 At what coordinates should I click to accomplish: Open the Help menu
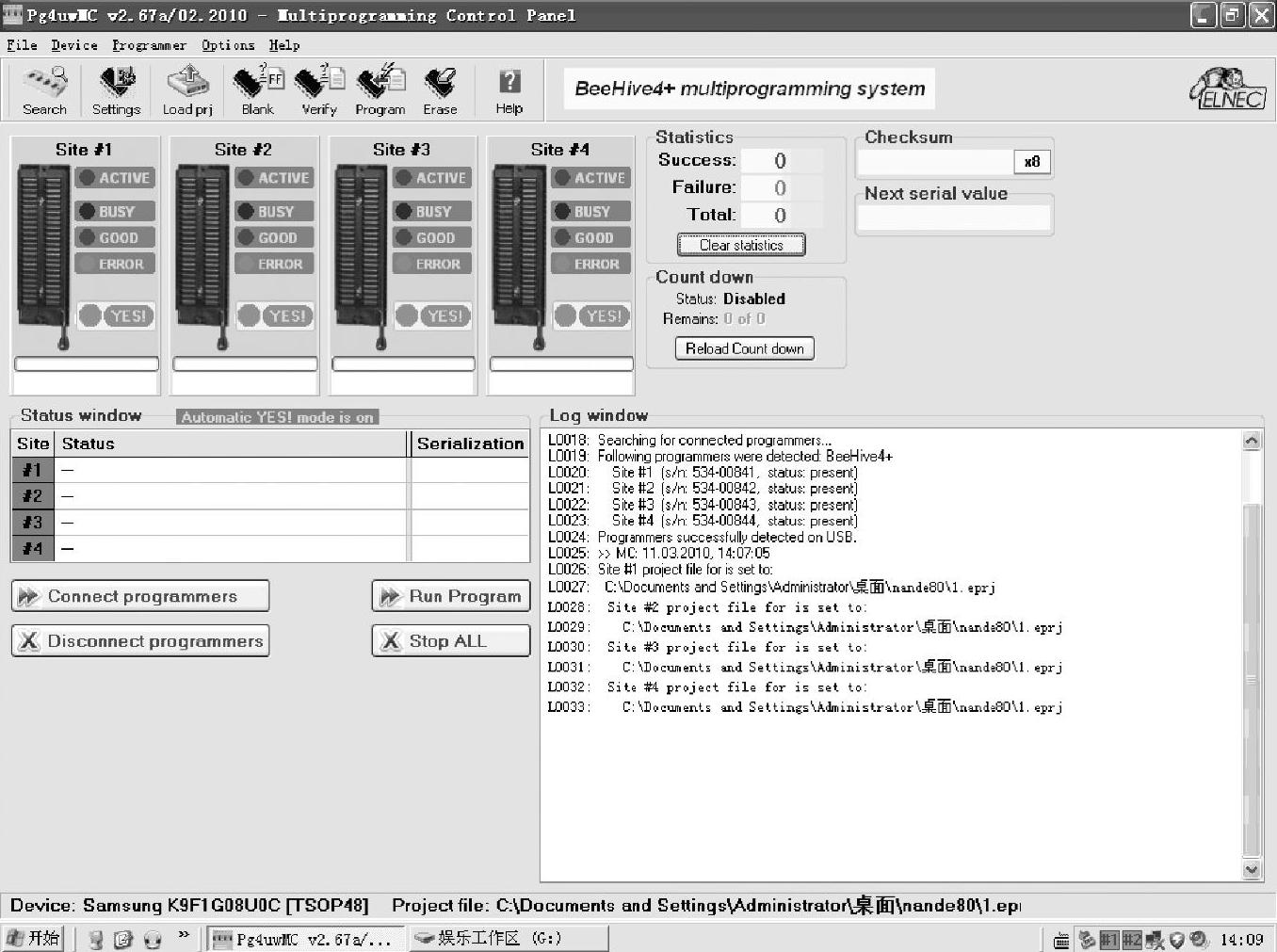pos(284,45)
